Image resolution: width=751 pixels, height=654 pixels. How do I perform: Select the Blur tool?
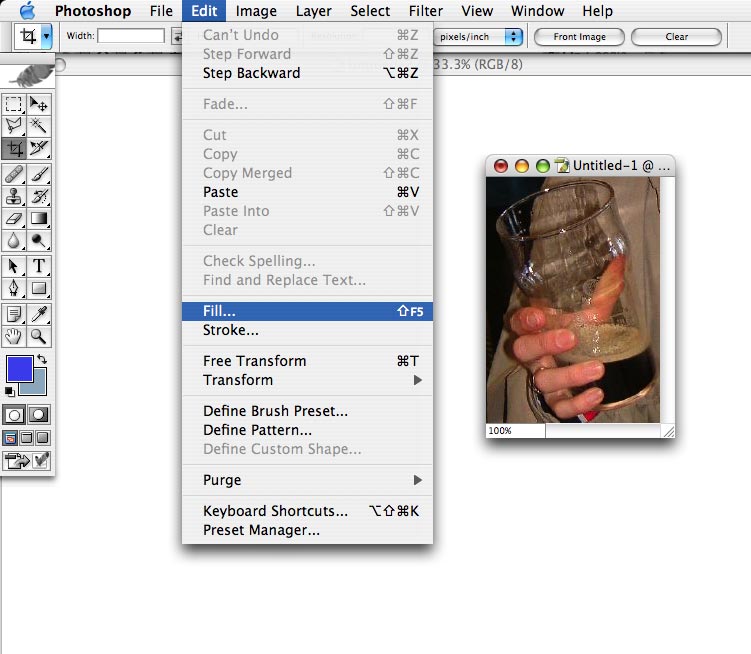(x=13, y=241)
